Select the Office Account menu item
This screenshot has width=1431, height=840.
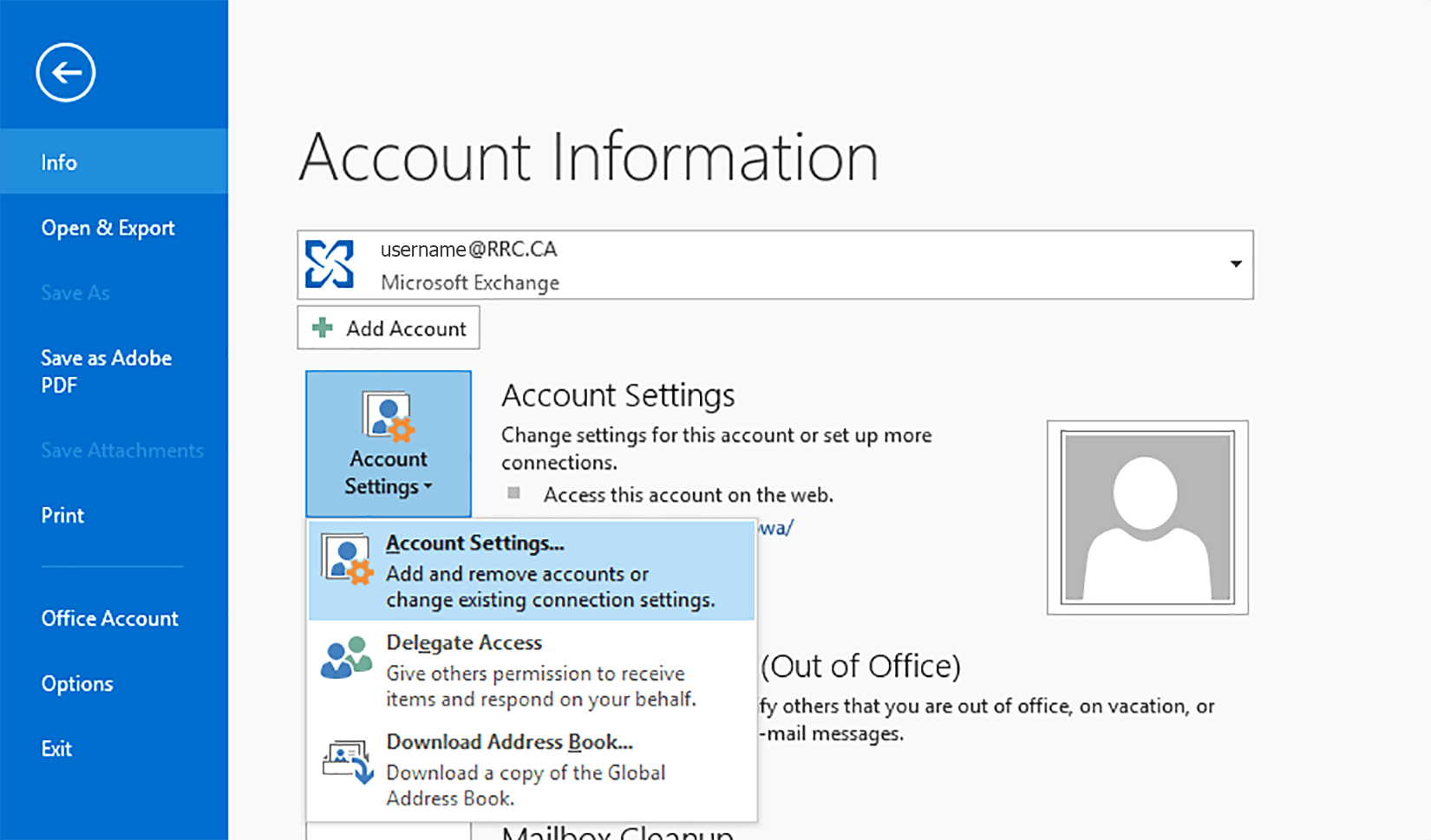[x=109, y=618]
